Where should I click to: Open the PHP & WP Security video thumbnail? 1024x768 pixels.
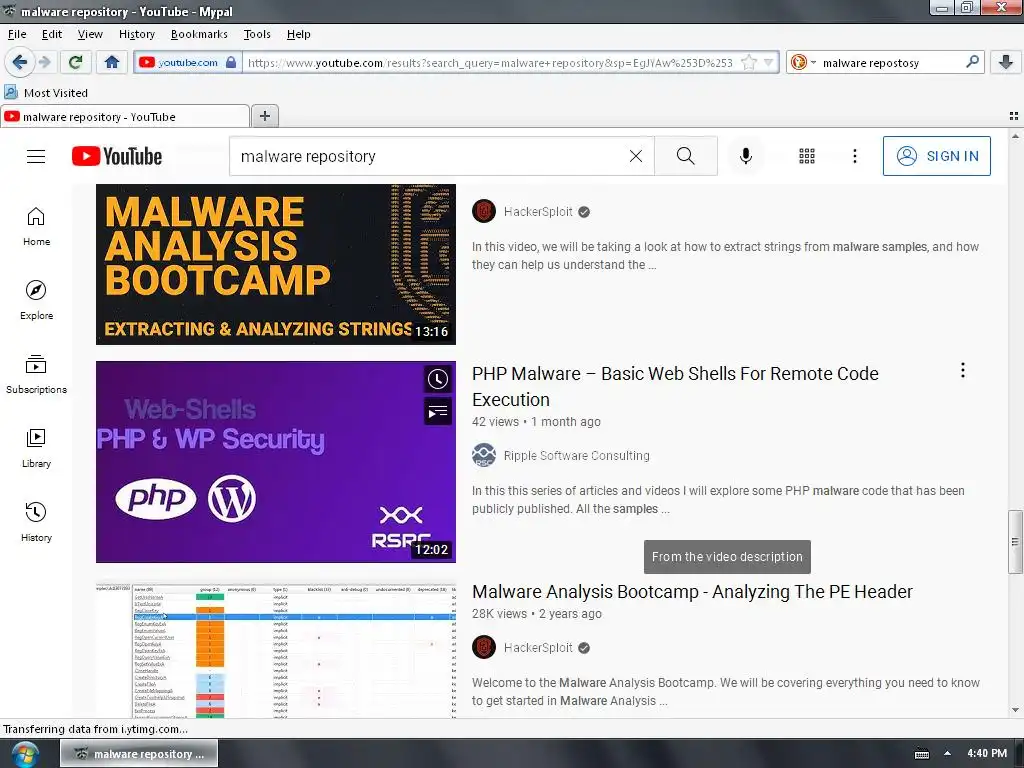click(x=276, y=462)
